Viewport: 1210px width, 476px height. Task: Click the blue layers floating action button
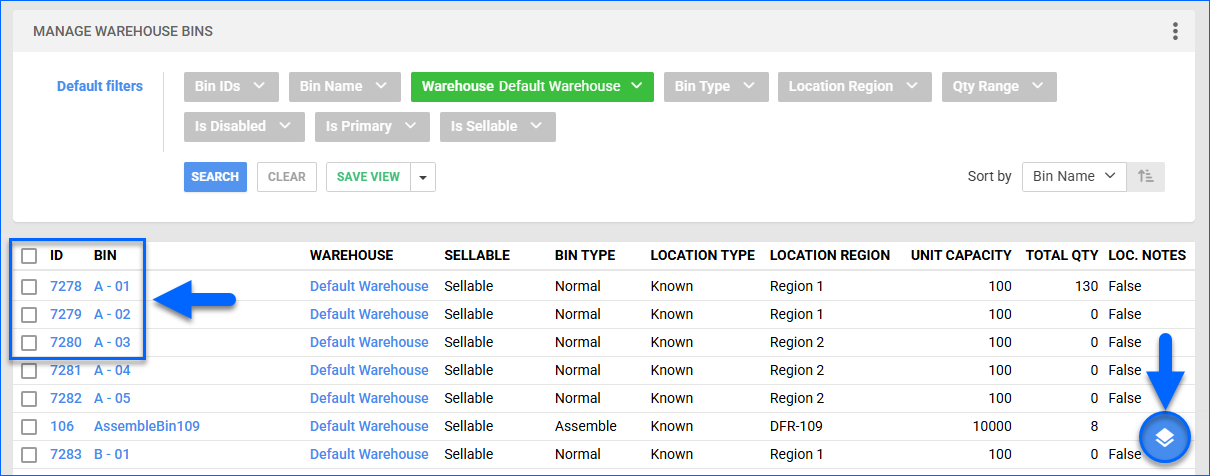tap(1164, 437)
